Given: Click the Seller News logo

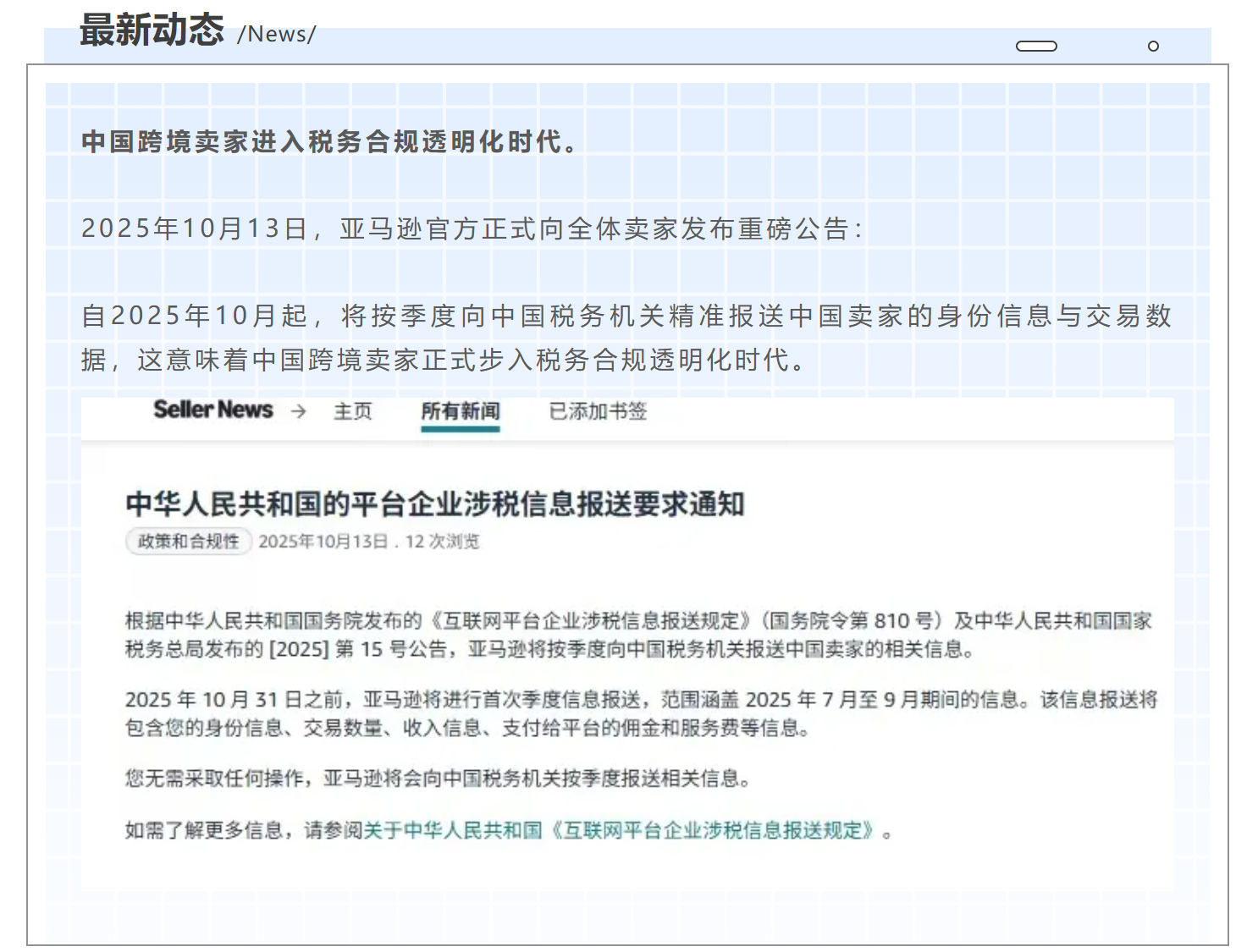Looking at the screenshot, I should [212, 410].
